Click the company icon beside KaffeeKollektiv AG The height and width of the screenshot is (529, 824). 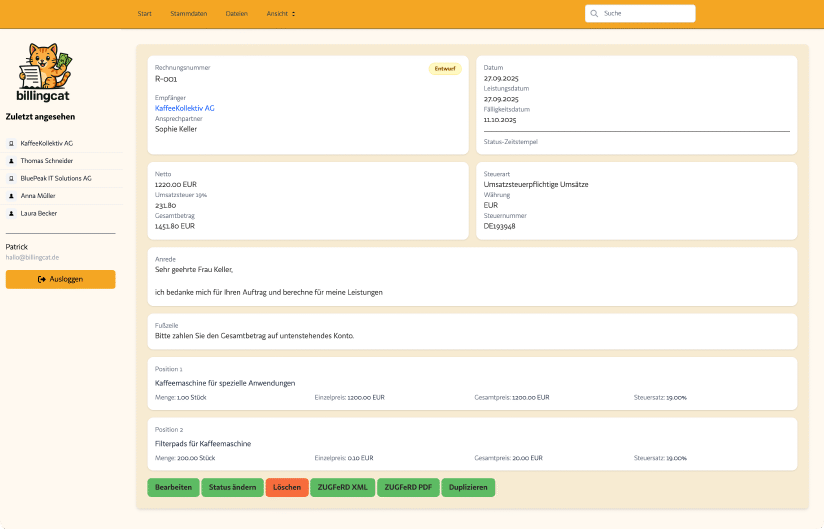[11, 143]
